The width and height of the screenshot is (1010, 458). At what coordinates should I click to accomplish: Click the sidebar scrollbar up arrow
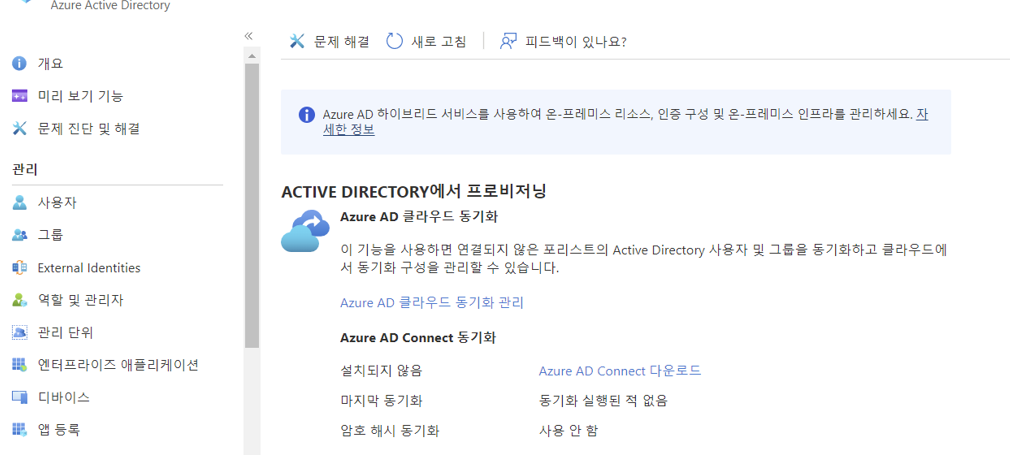point(252,57)
